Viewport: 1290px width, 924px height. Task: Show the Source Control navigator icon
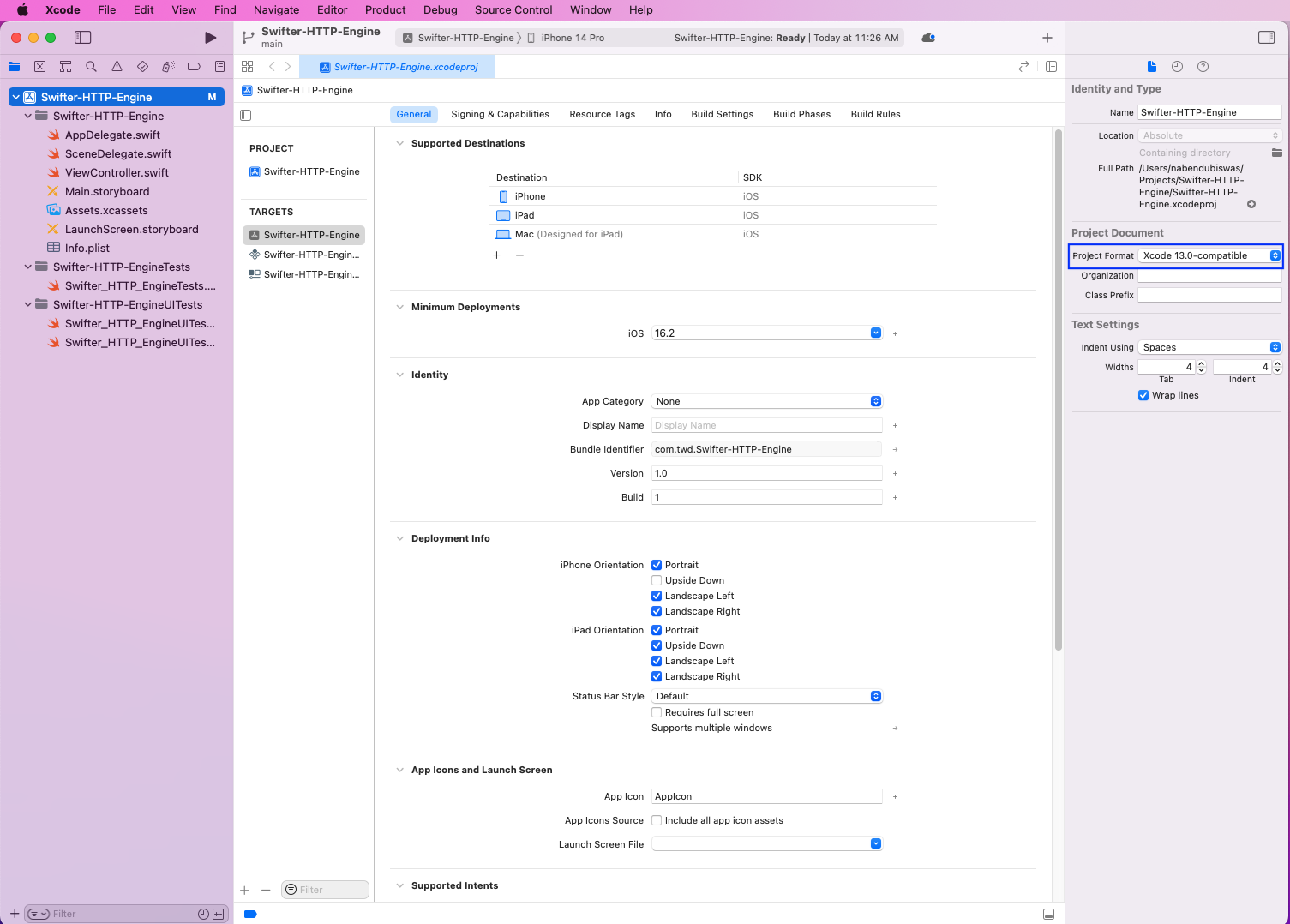(x=39, y=66)
